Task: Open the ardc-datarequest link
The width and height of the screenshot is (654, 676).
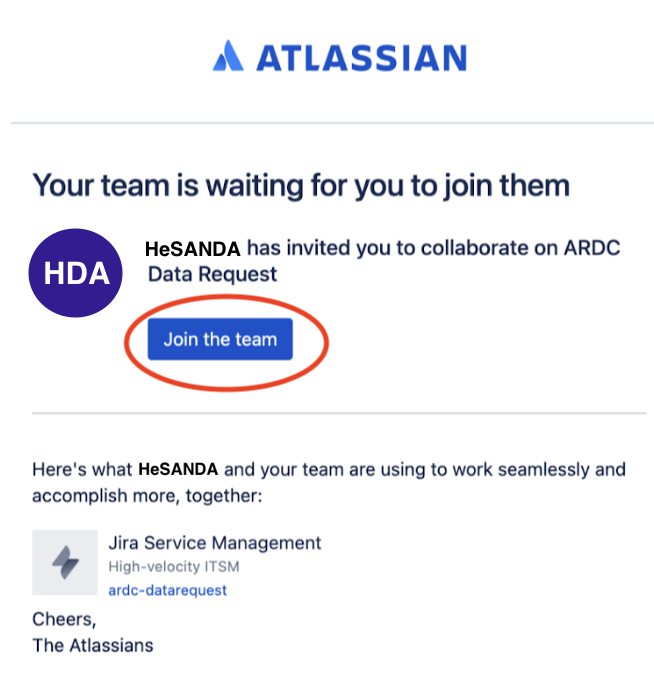Action: pyautogui.click(x=167, y=590)
